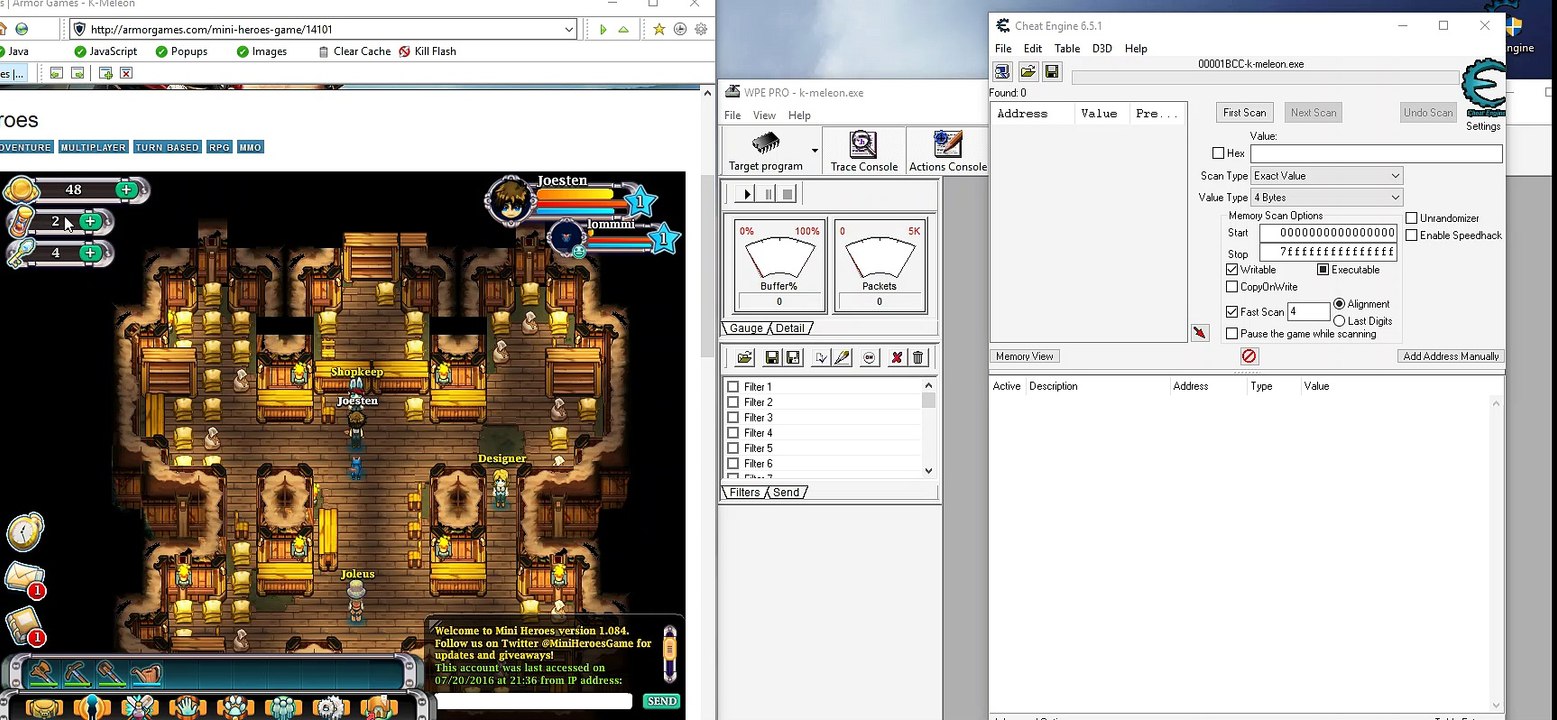Click the red clear-list circle icon
The height and width of the screenshot is (720, 1557).
click(1249, 356)
